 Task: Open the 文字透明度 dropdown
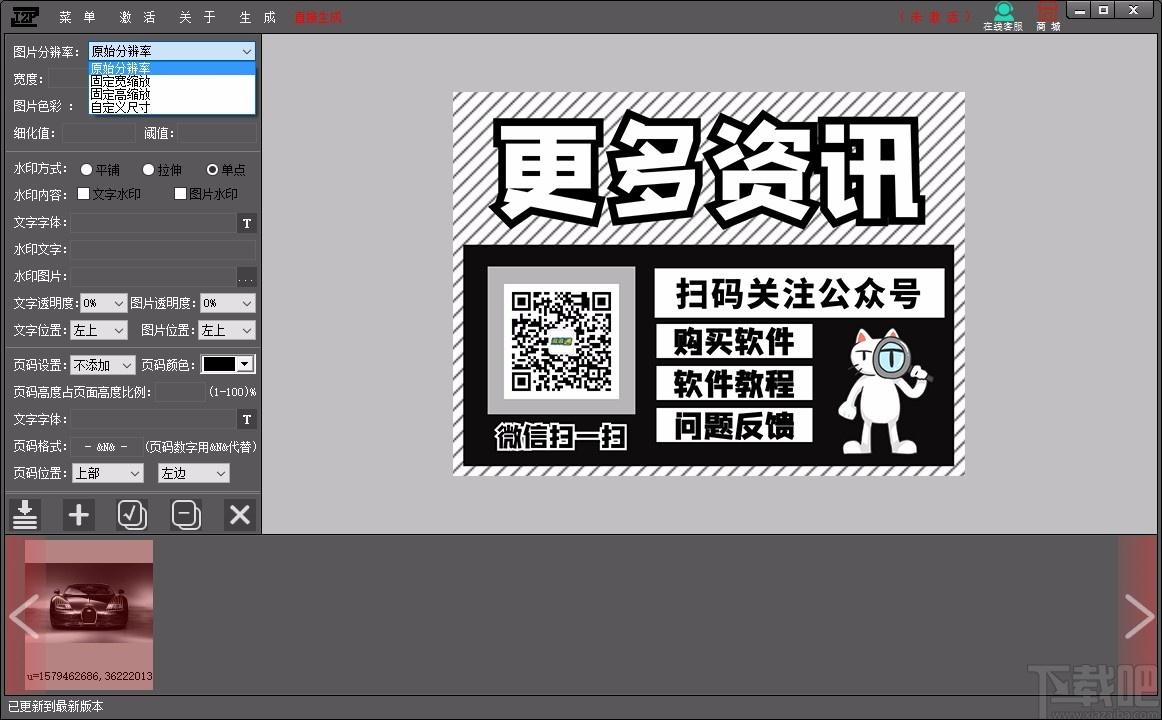[104, 303]
